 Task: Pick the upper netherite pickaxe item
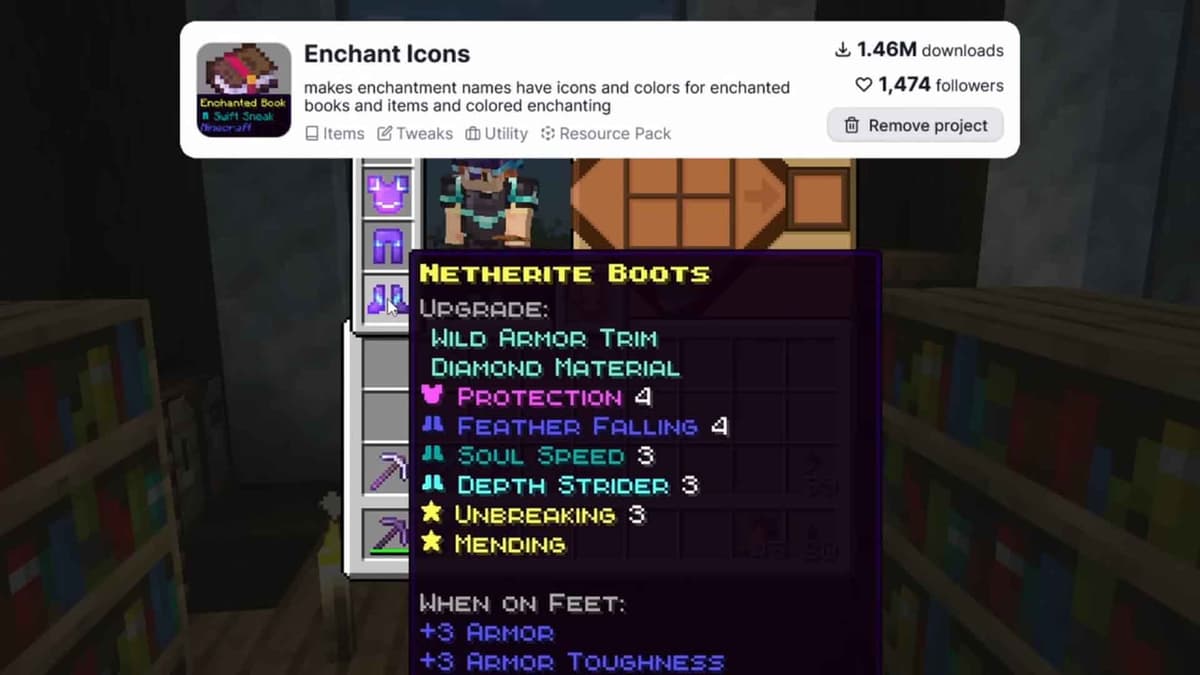tap(387, 468)
